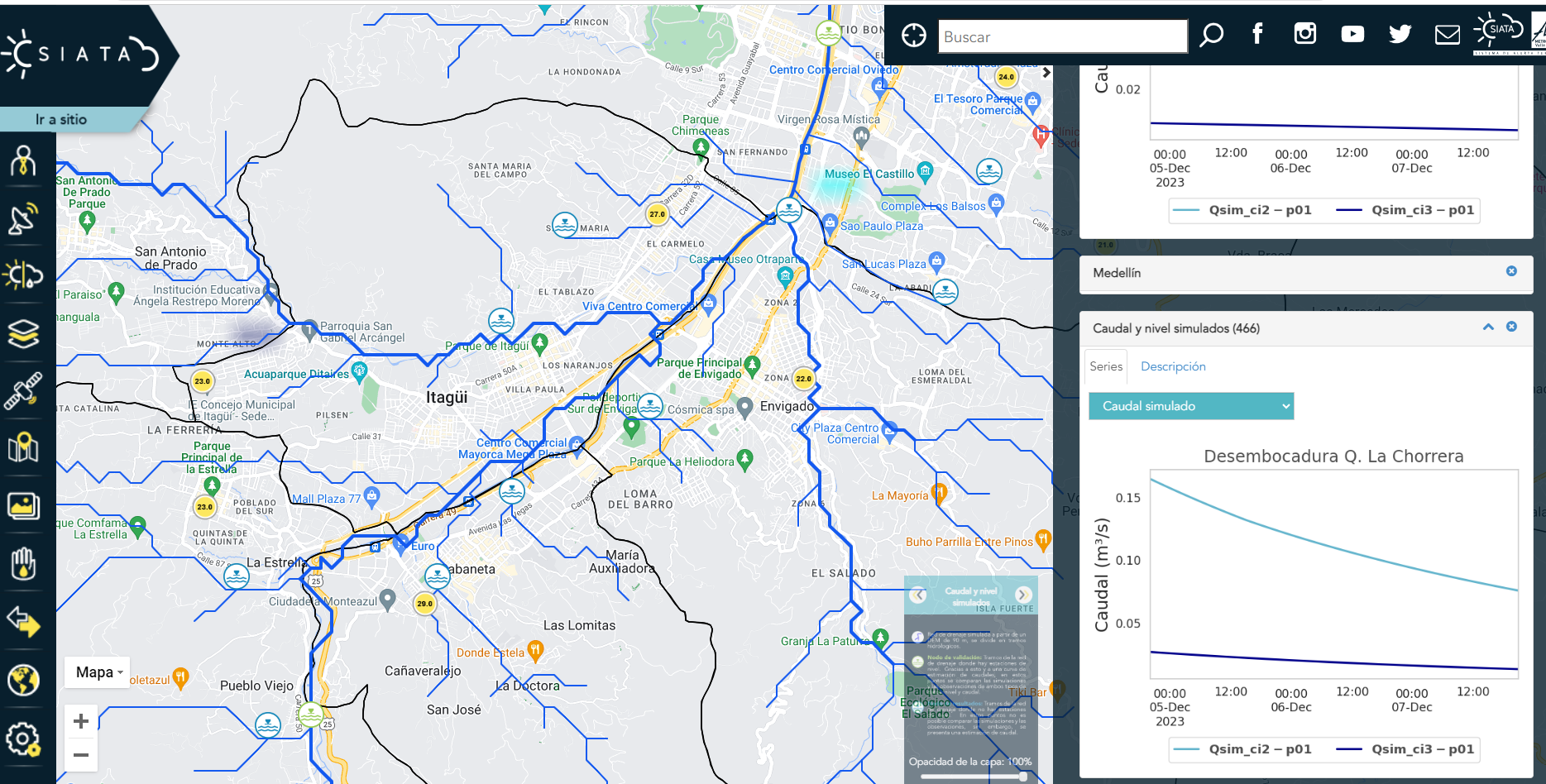This screenshot has height=784, width=1546.
Task: Open the image gallery sidebar icon
Action: point(22,505)
